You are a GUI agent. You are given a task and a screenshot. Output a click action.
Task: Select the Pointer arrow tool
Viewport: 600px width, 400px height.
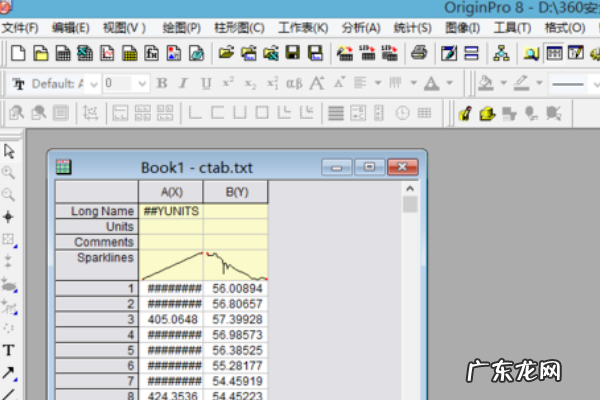point(9,151)
